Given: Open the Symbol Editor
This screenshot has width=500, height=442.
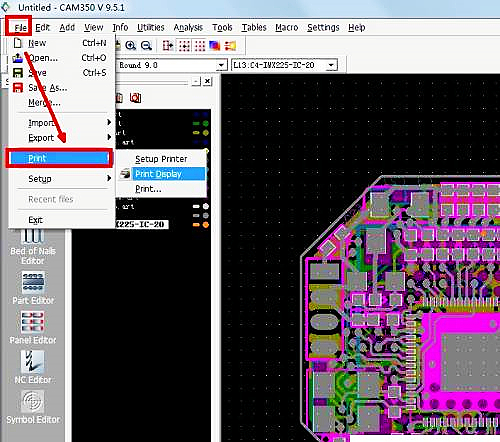Looking at the screenshot, I should [33, 407].
